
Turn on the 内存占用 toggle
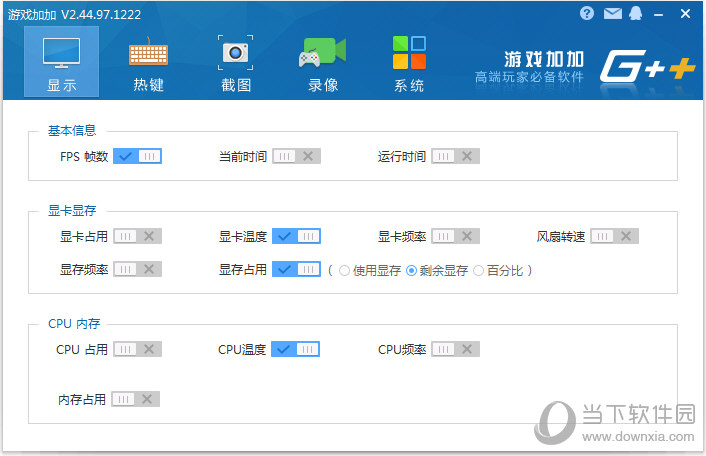136,399
